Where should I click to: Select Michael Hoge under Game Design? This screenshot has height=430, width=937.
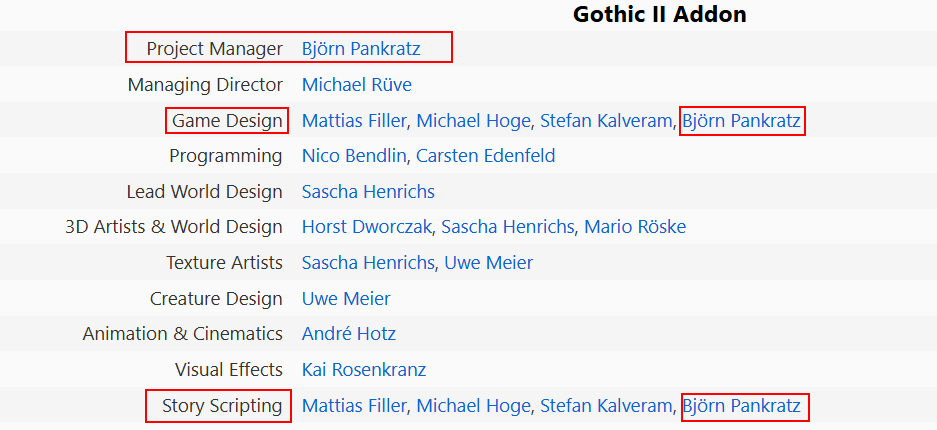click(x=473, y=121)
